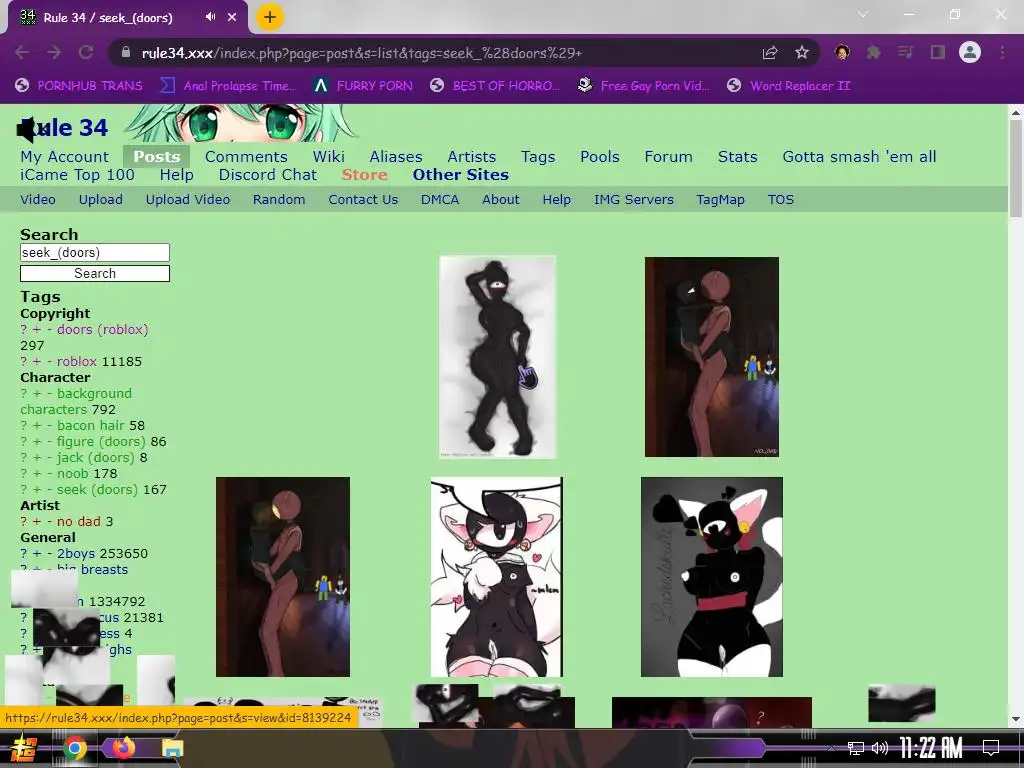Visit the Forum

(x=668, y=157)
